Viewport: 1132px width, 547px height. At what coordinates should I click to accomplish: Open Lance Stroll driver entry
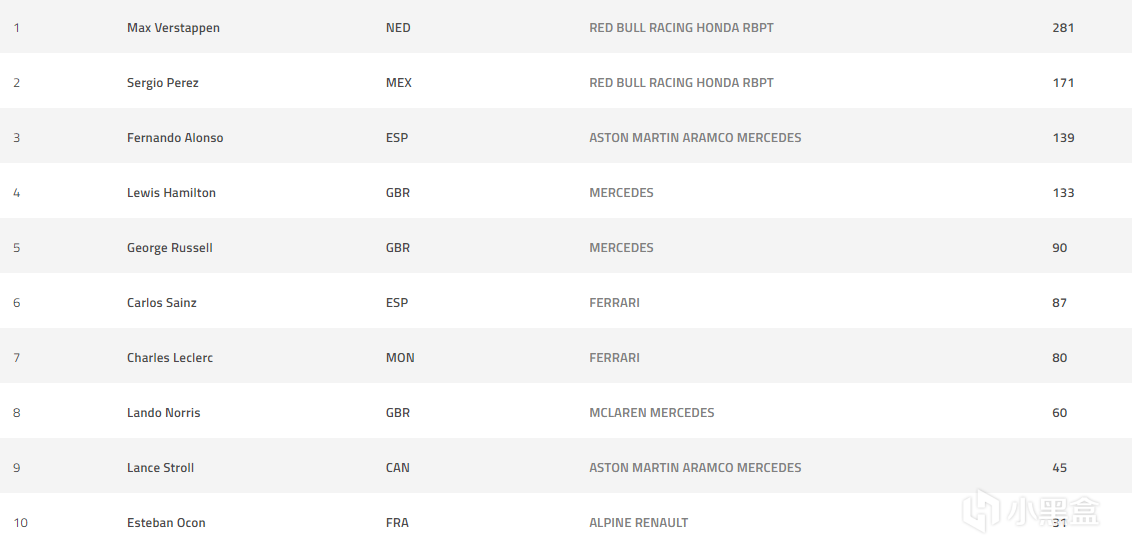160,468
